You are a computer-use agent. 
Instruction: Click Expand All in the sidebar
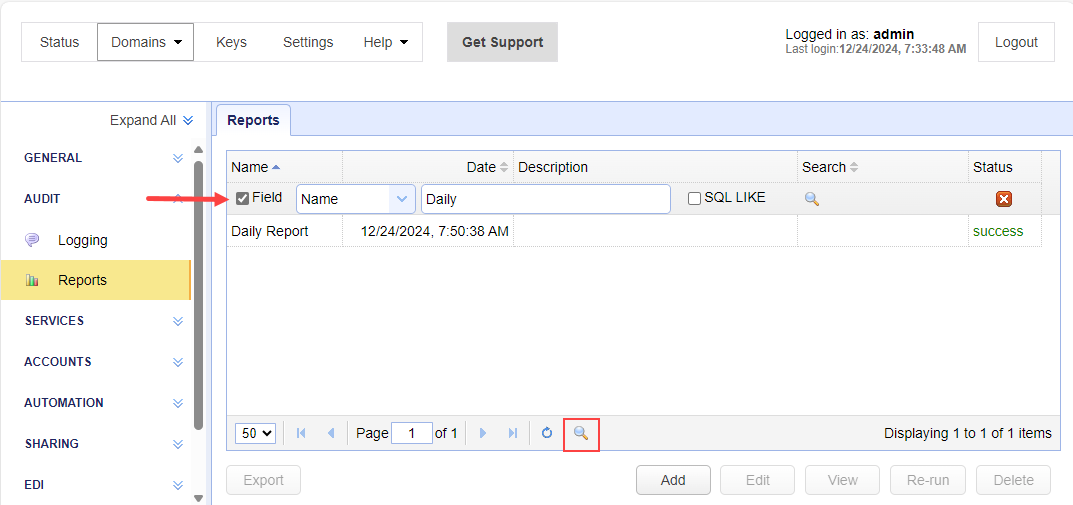(x=151, y=120)
